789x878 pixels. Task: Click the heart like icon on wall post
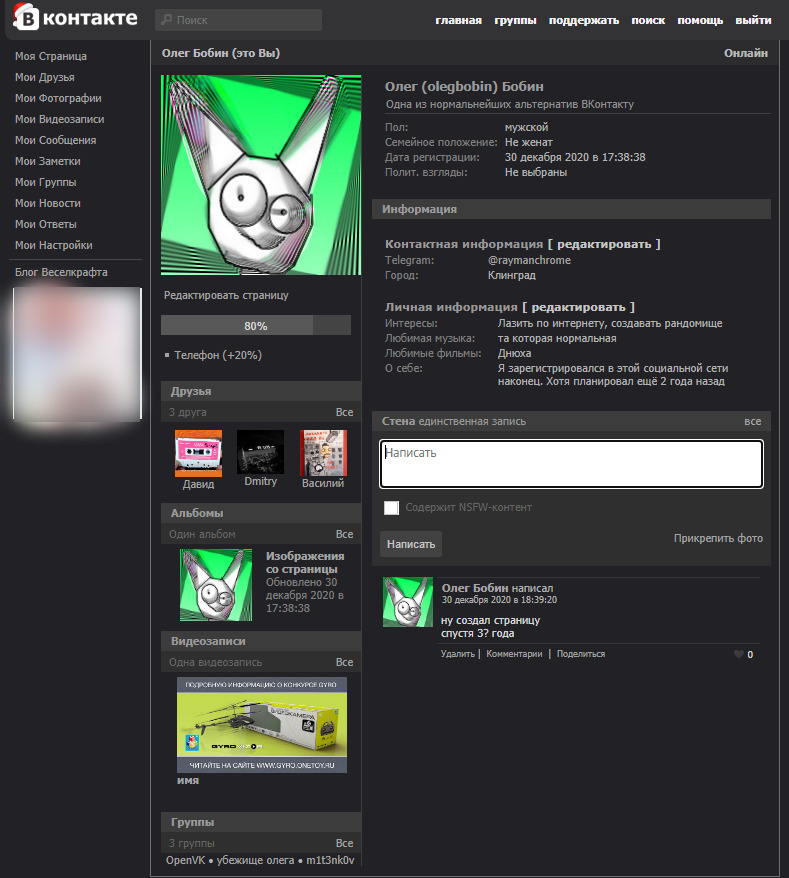coord(739,654)
